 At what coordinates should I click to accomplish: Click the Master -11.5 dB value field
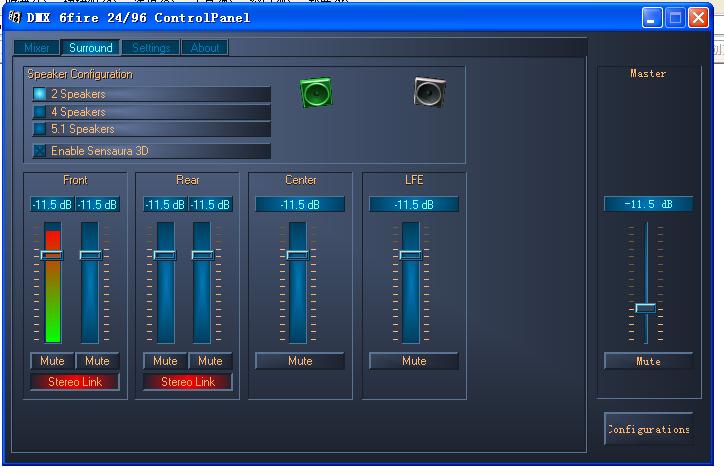648,204
